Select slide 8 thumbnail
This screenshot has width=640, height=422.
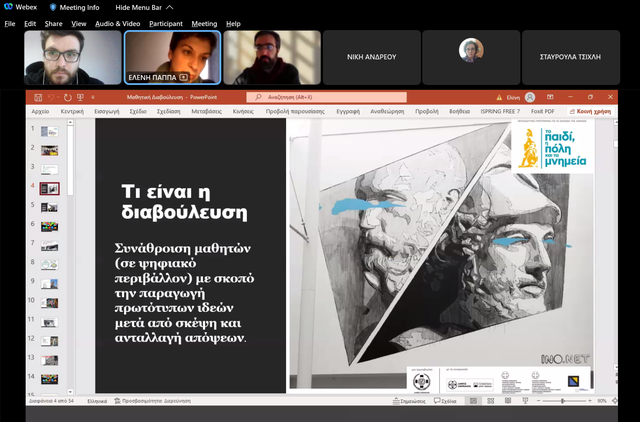pyautogui.click(x=49, y=264)
